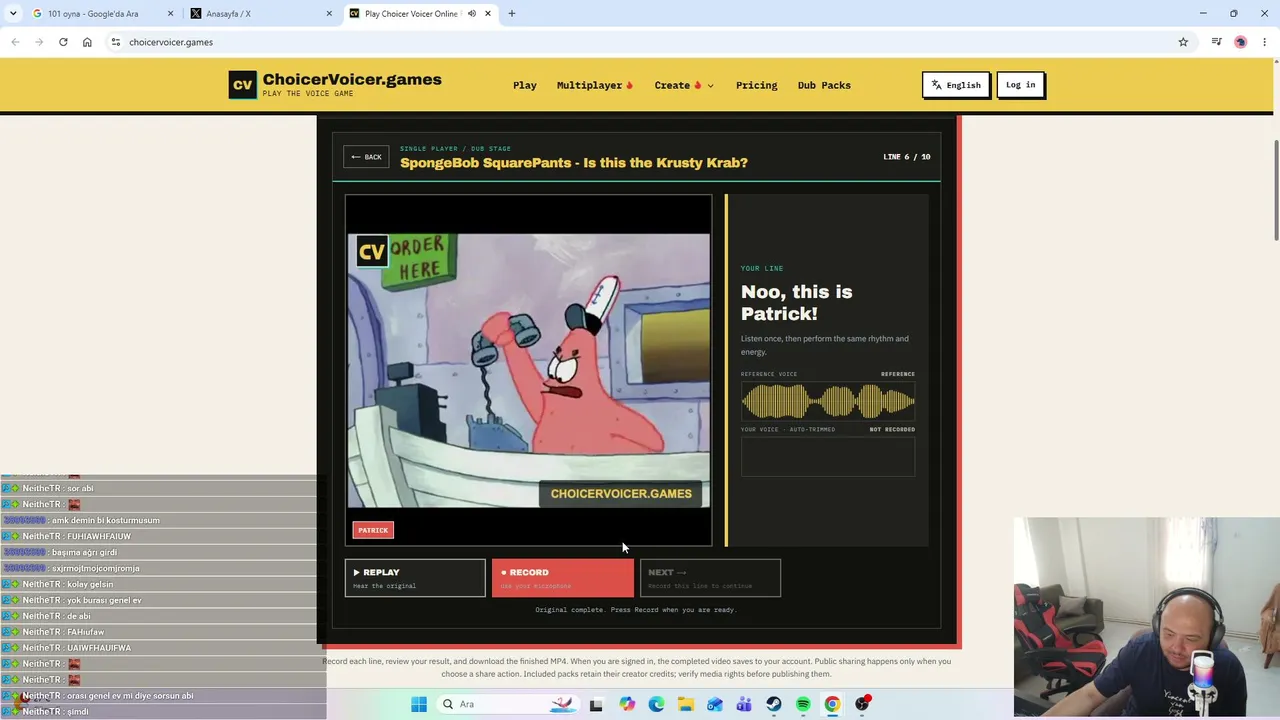Image resolution: width=1280 pixels, height=720 pixels.
Task: Mute the audio on the Choicer Voicer tab
Action: coord(472,14)
